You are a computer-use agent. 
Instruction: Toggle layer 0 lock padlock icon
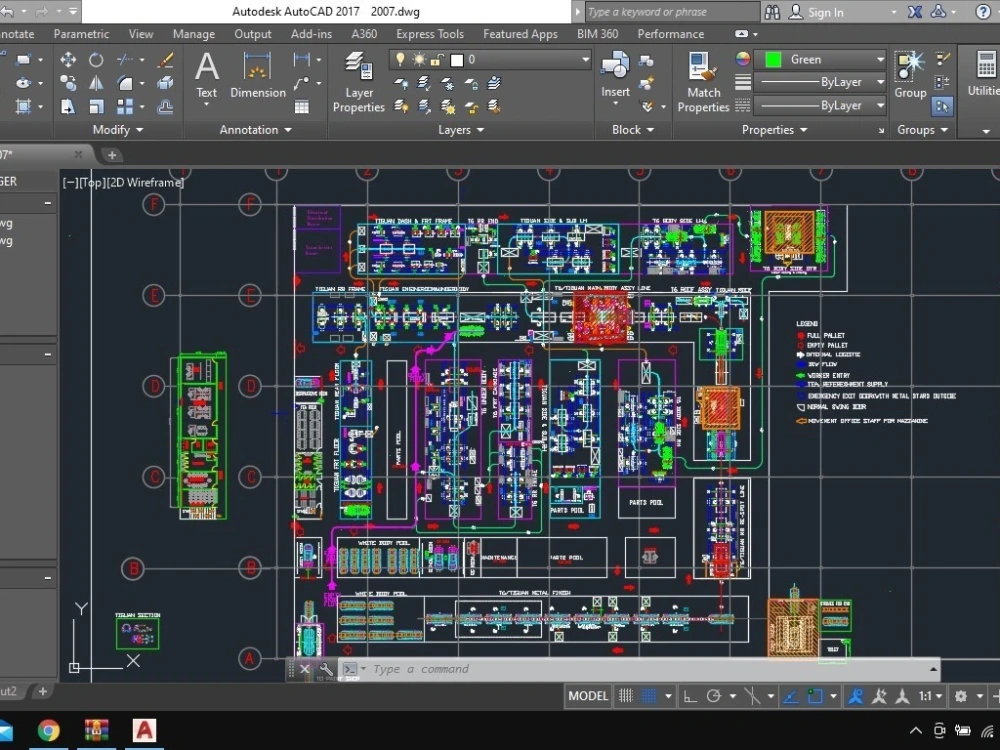[x=438, y=59]
